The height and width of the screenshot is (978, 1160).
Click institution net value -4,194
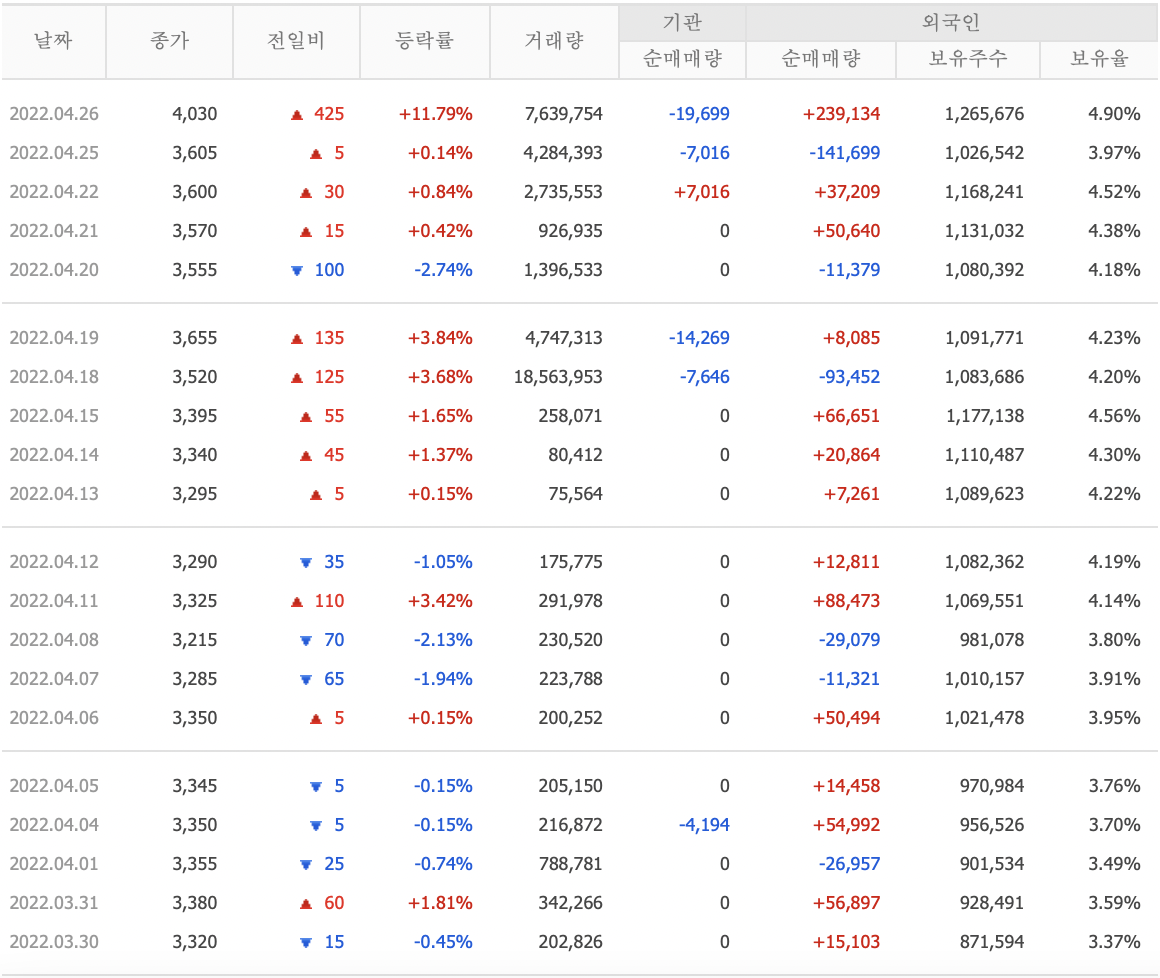coord(704,826)
